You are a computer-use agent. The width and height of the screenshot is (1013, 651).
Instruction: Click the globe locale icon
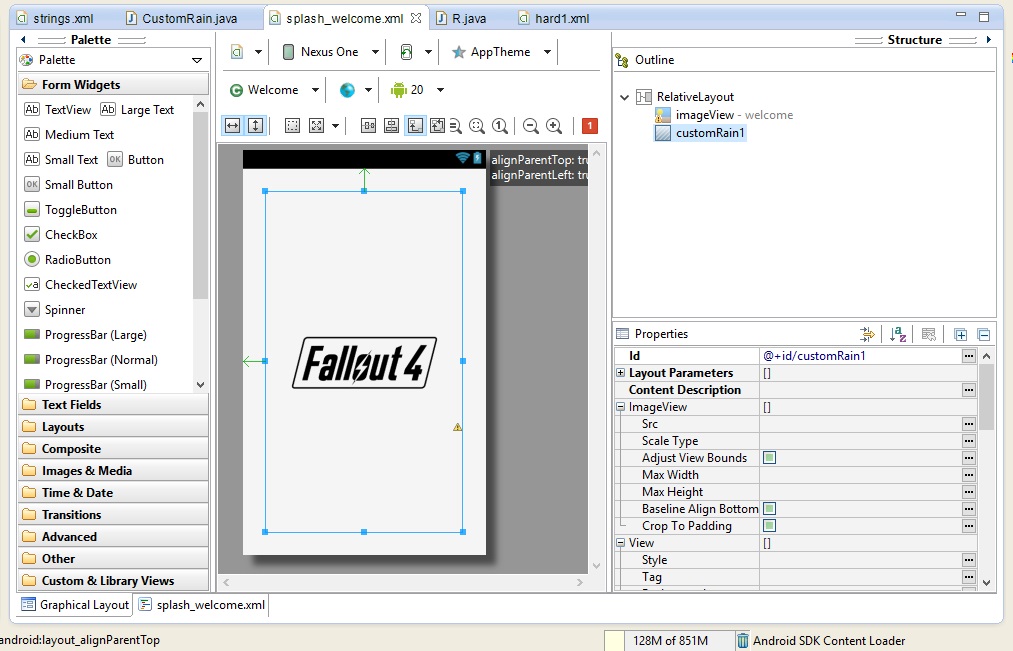pyautogui.click(x=347, y=90)
